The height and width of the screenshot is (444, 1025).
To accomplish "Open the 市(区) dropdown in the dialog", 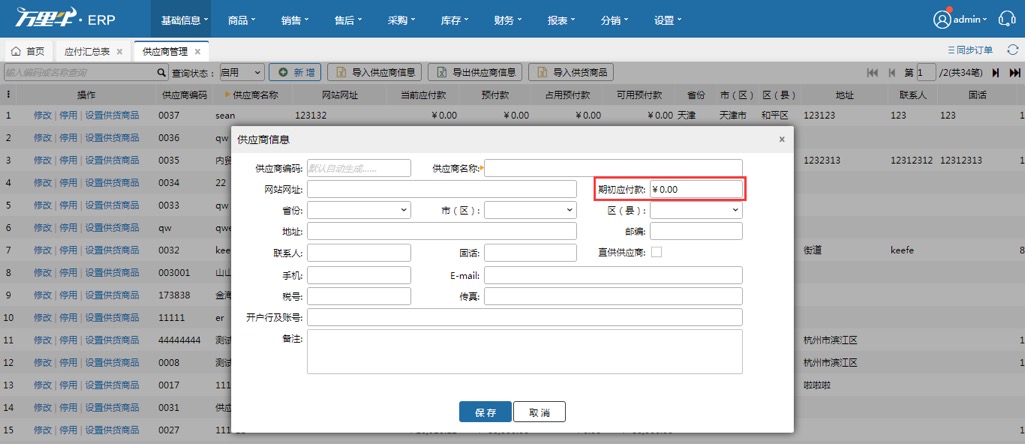I will (x=530, y=210).
